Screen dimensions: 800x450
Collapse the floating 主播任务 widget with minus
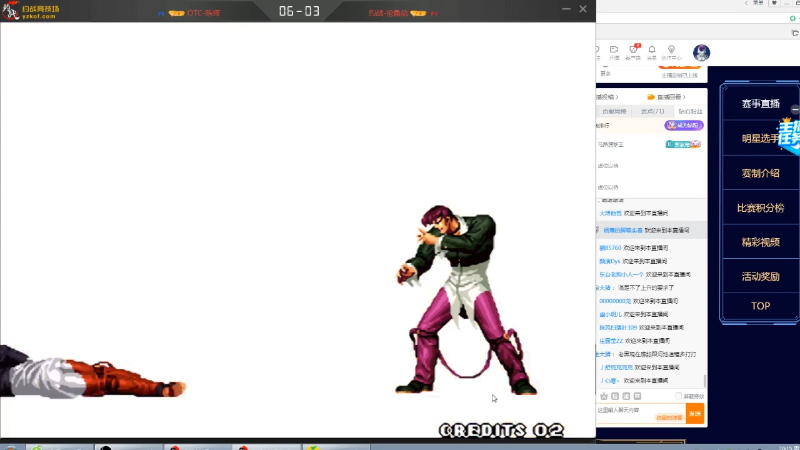[x=795, y=109]
